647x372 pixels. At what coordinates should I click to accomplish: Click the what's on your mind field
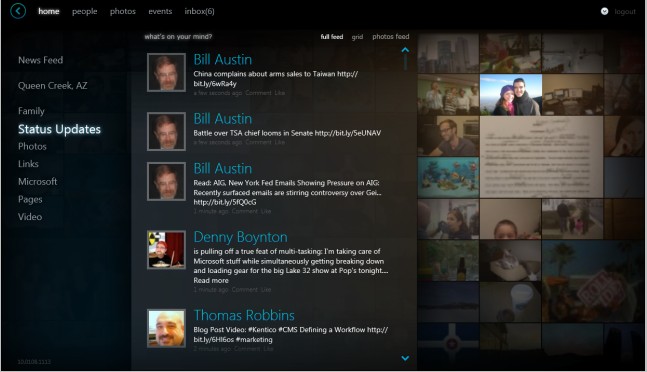click(x=178, y=36)
